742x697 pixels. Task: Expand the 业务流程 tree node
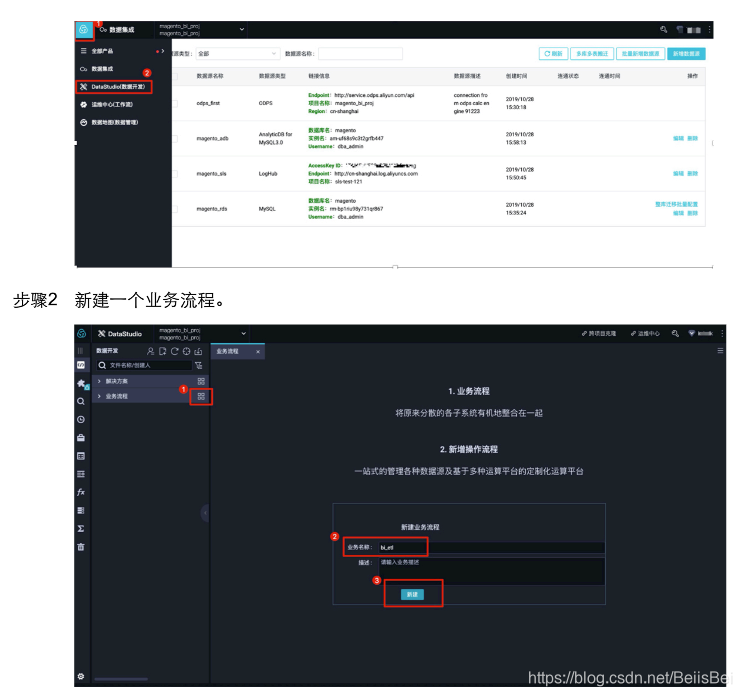coord(99,396)
